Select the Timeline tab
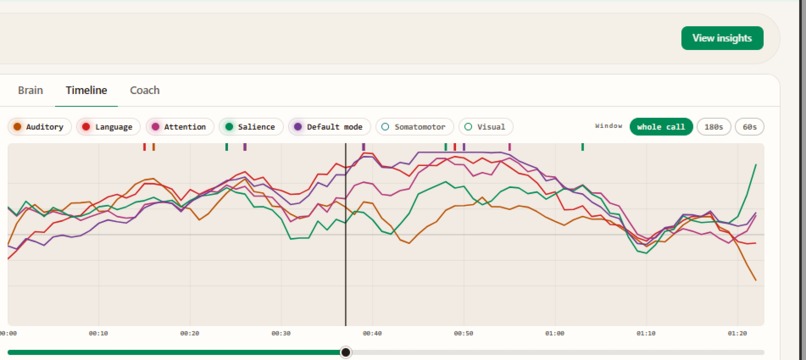806x360 pixels. [x=86, y=90]
